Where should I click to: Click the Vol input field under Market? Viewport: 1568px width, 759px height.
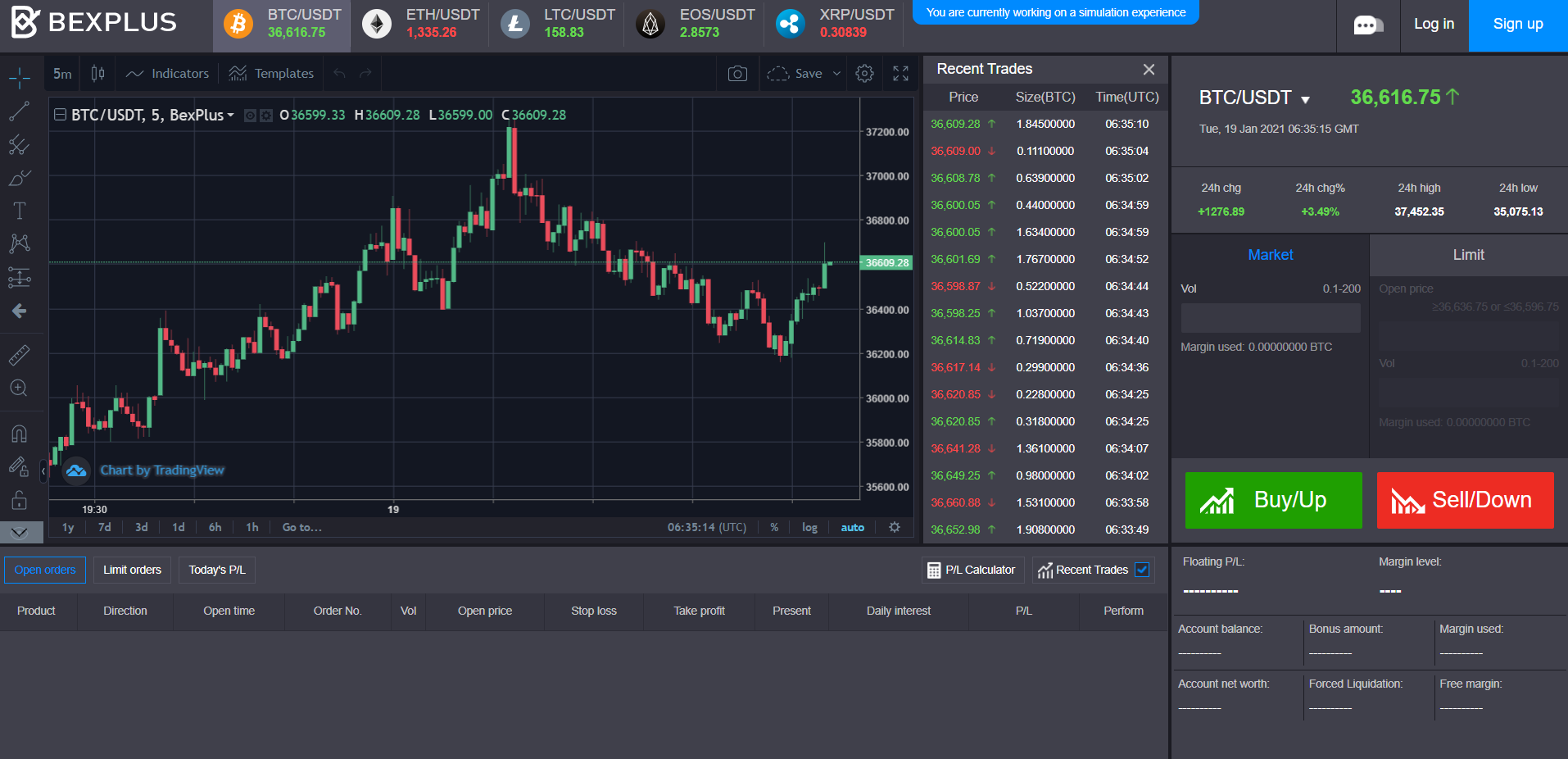tap(1270, 318)
